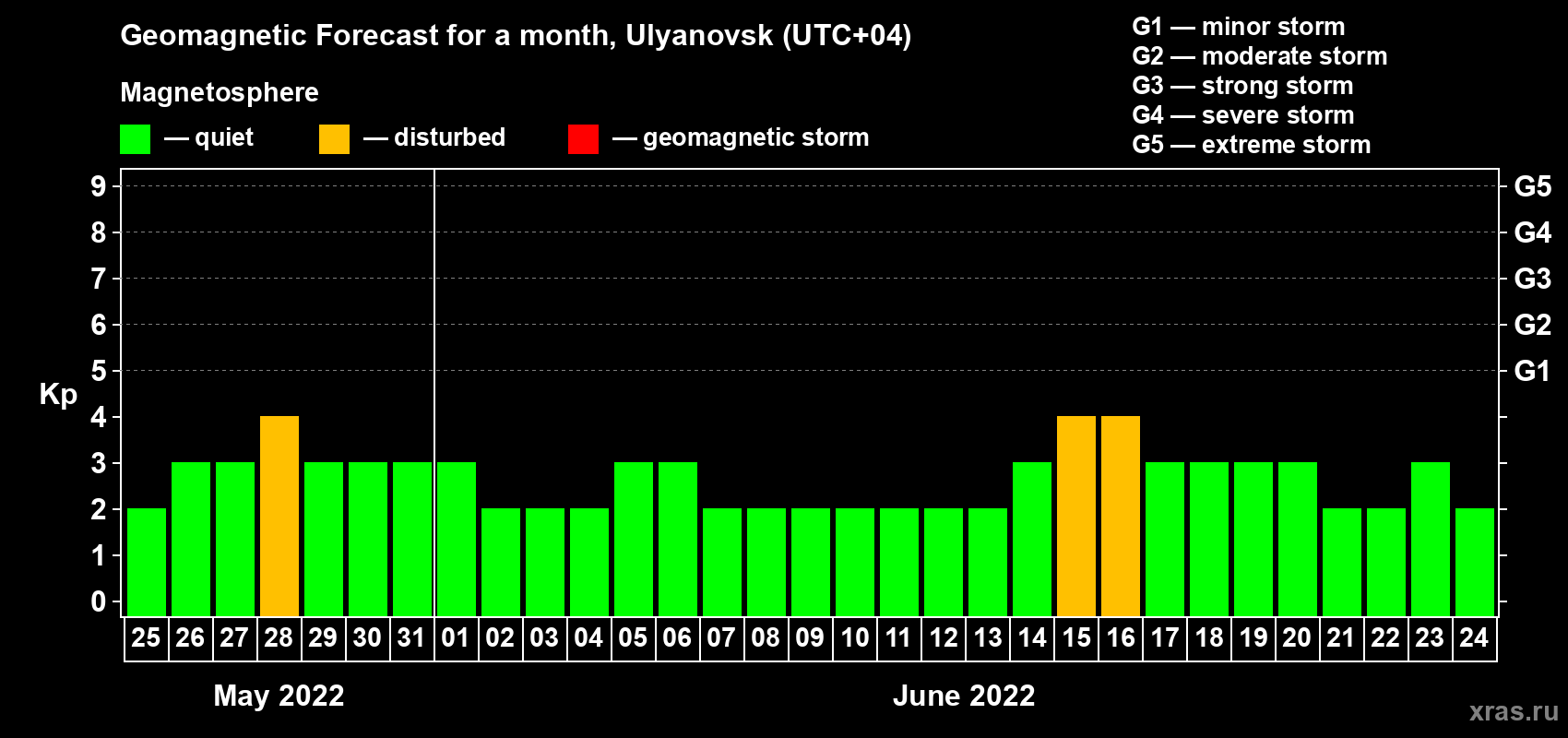Screen dimensions: 1568x738
Task: Click the date label 31 on axis
Action: click(x=411, y=637)
